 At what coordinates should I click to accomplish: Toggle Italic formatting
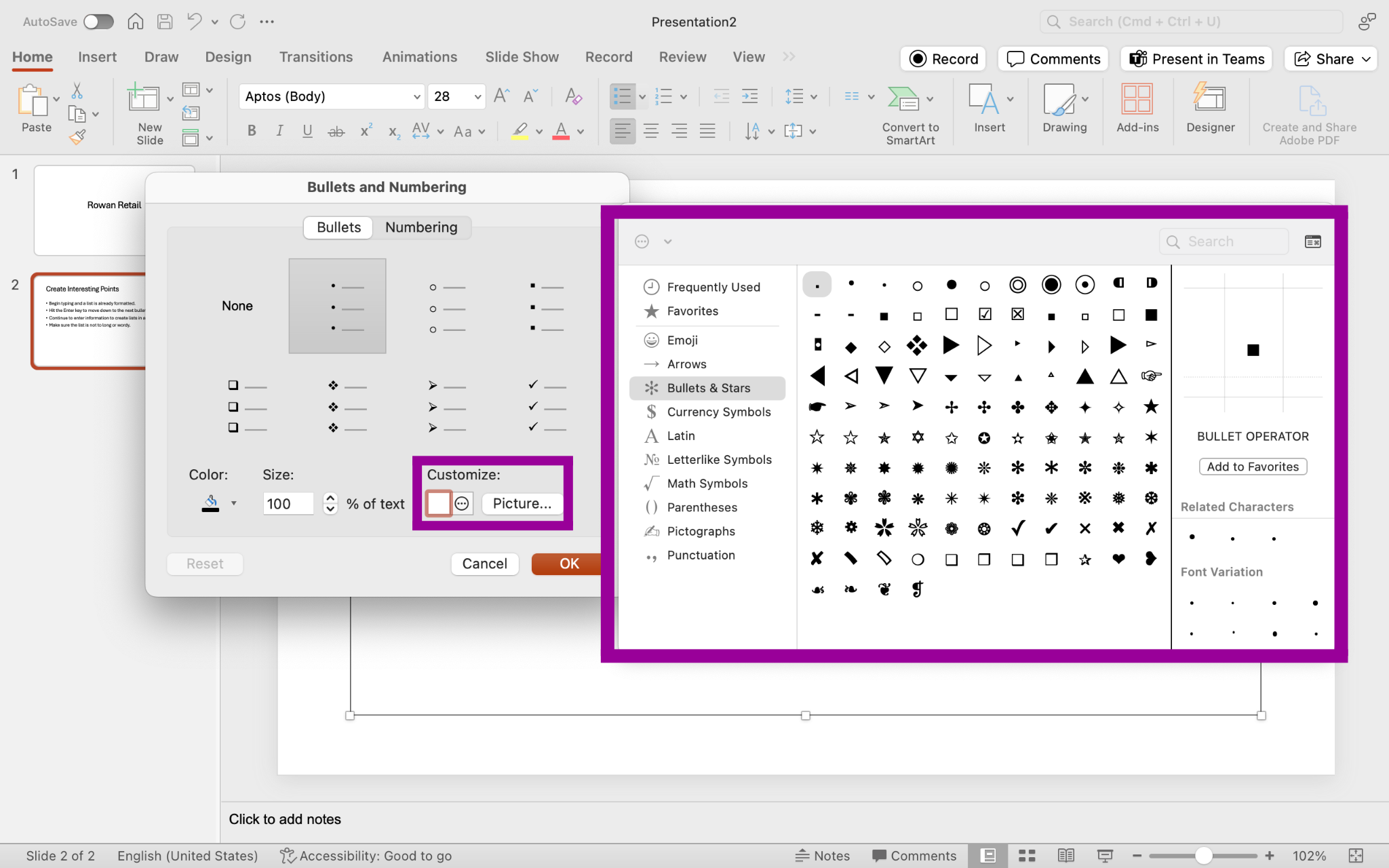tap(279, 131)
